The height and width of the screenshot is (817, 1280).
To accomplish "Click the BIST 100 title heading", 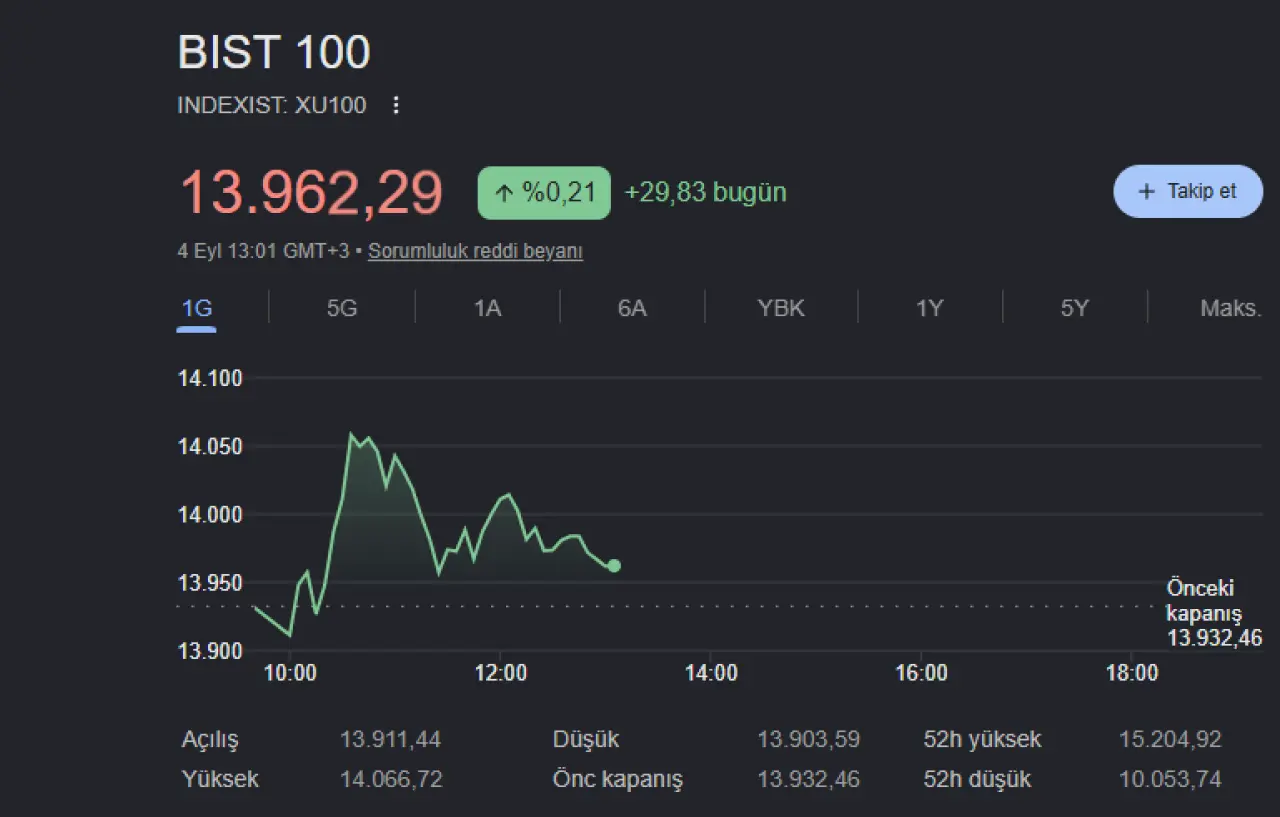I will pos(274,52).
